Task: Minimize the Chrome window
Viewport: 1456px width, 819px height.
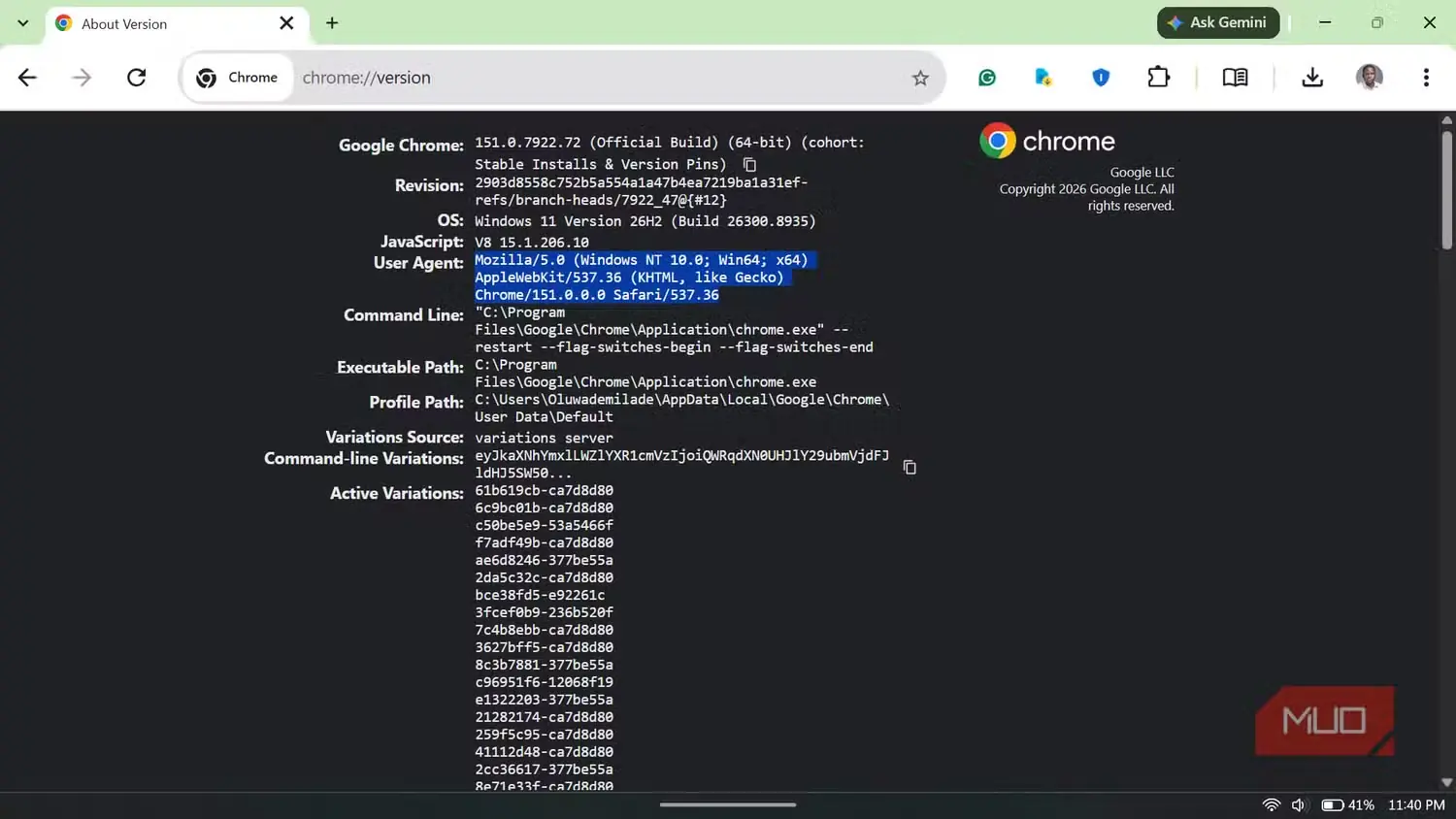Action: pyautogui.click(x=1325, y=22)
